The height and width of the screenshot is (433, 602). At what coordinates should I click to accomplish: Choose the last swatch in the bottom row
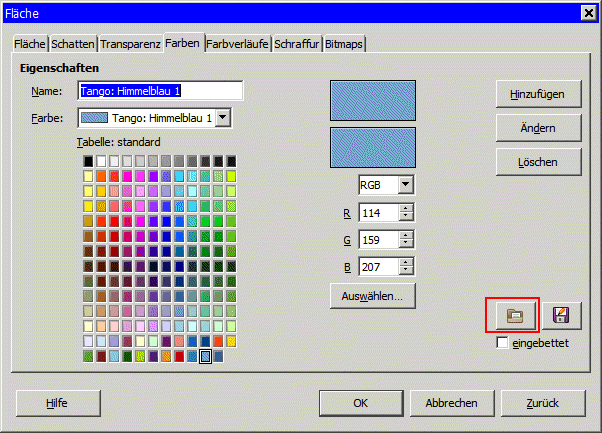pyautogui.click(x=218, y=356)
